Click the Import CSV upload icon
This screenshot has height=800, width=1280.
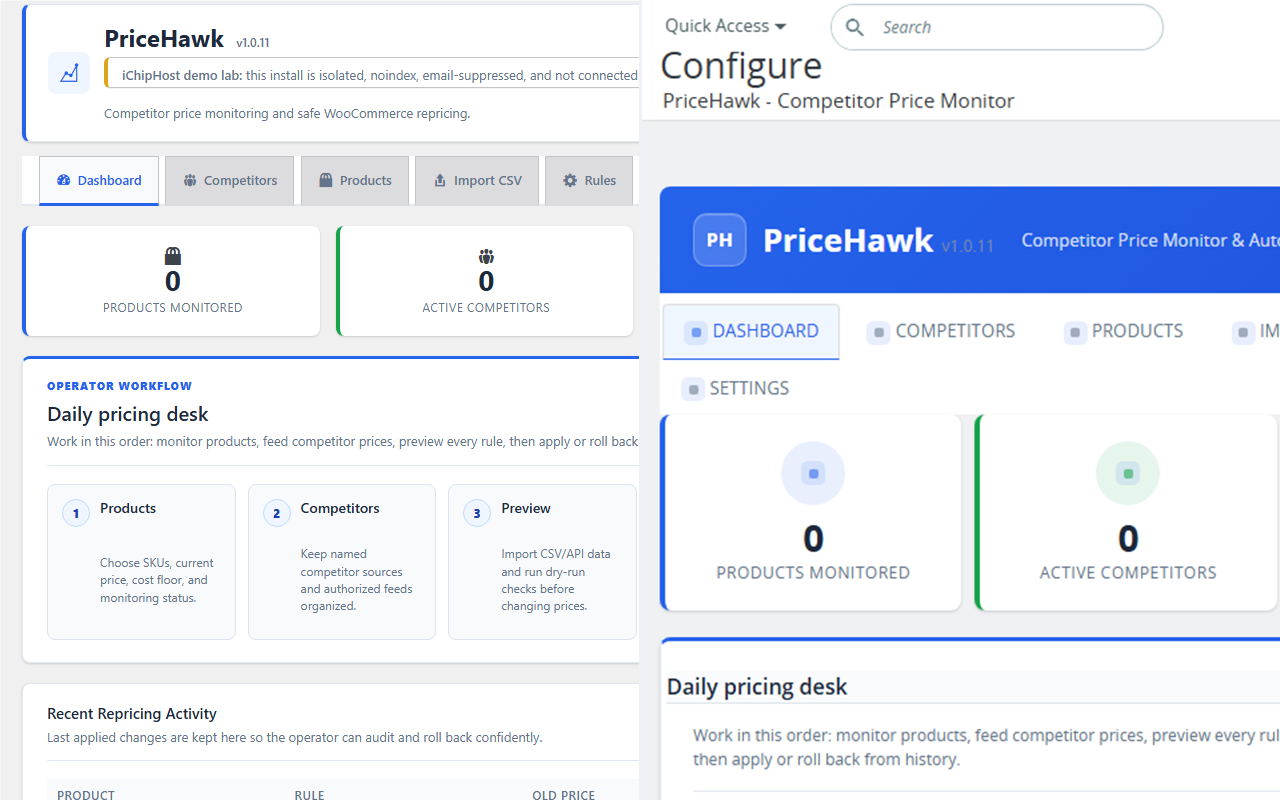[440, 181]
